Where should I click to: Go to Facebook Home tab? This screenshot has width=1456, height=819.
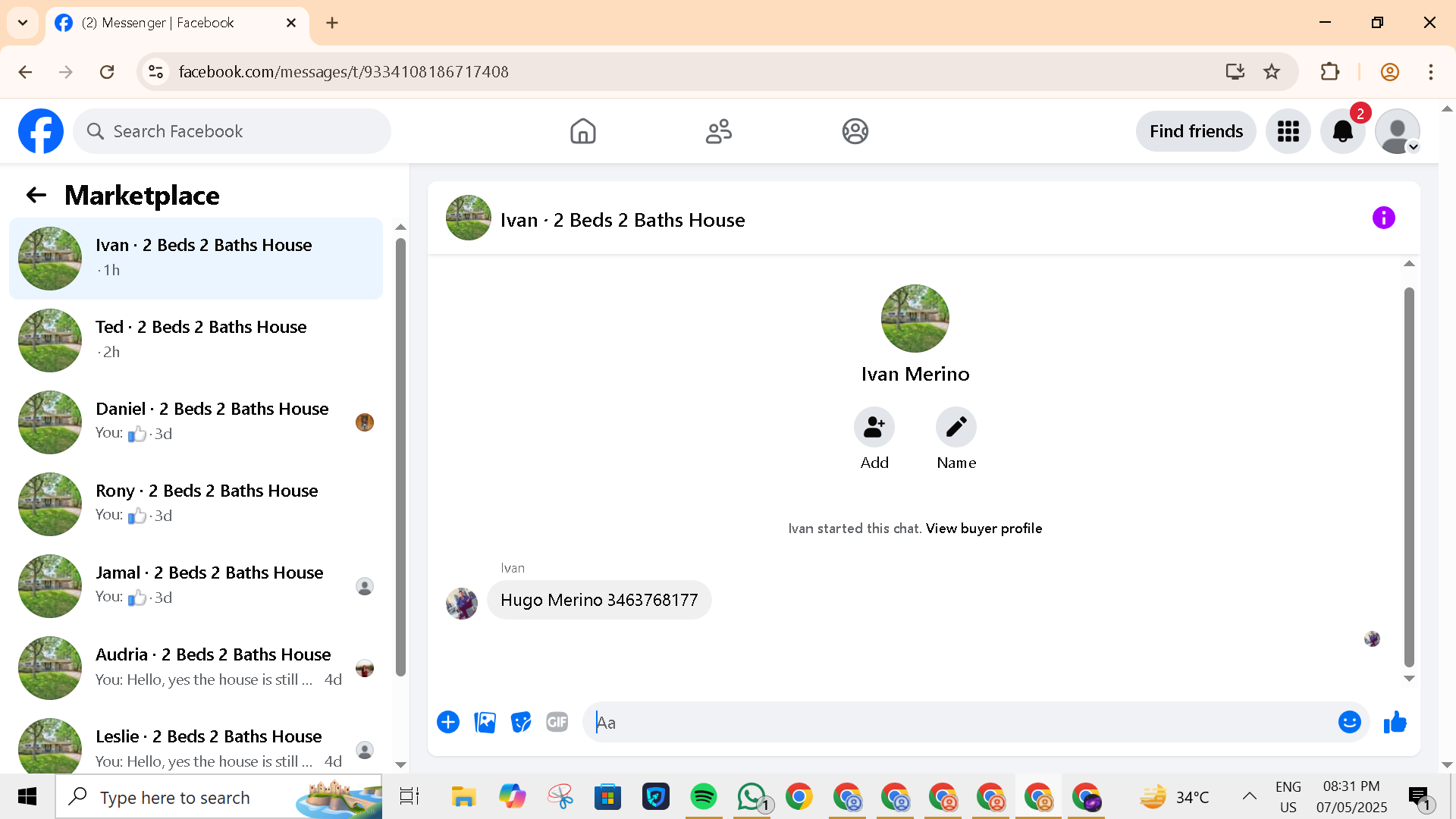click(x=582, y=131)
